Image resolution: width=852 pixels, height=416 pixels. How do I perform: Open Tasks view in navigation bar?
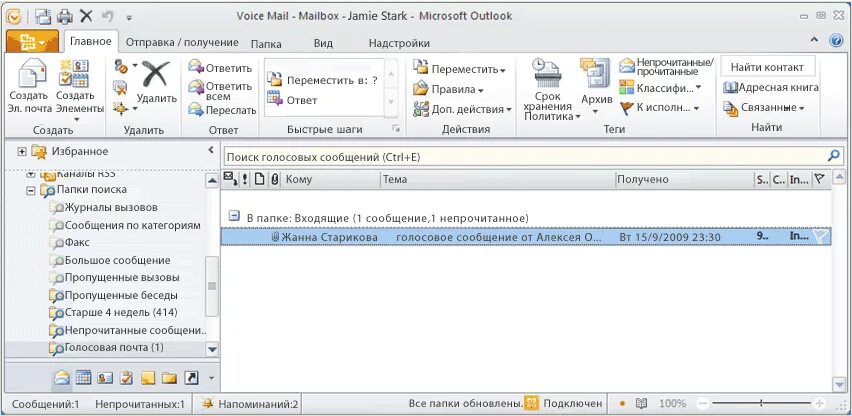[x=126, y=378]
